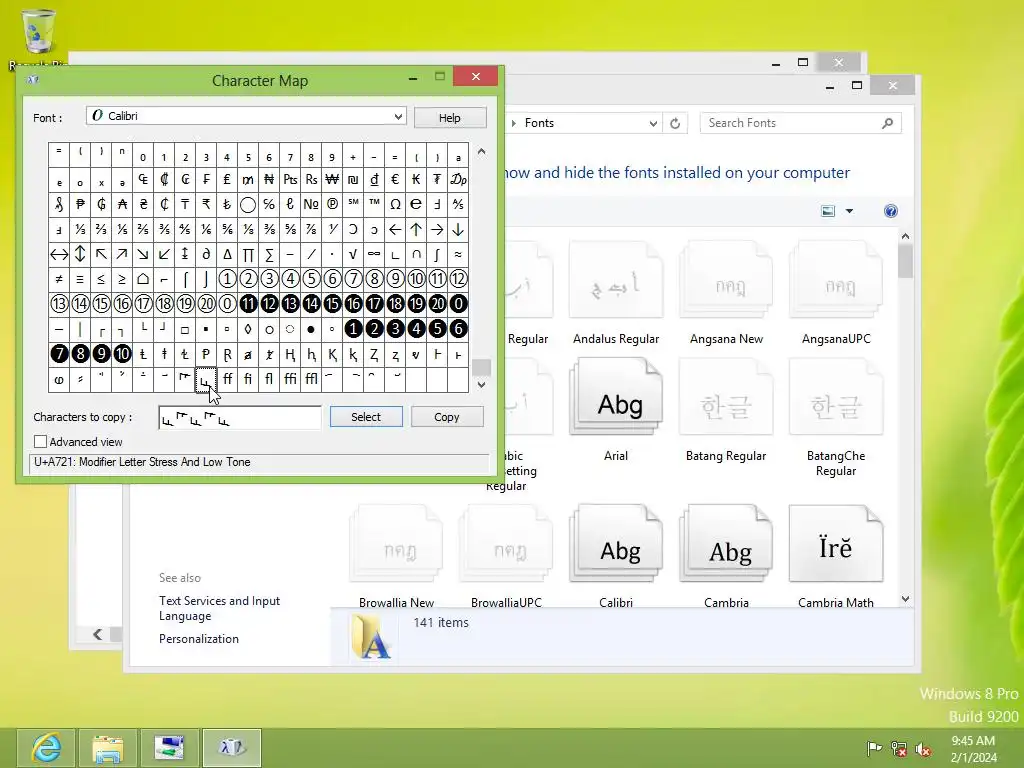Select the Angsana New font

pyautogui.click(x=726, y=293)
